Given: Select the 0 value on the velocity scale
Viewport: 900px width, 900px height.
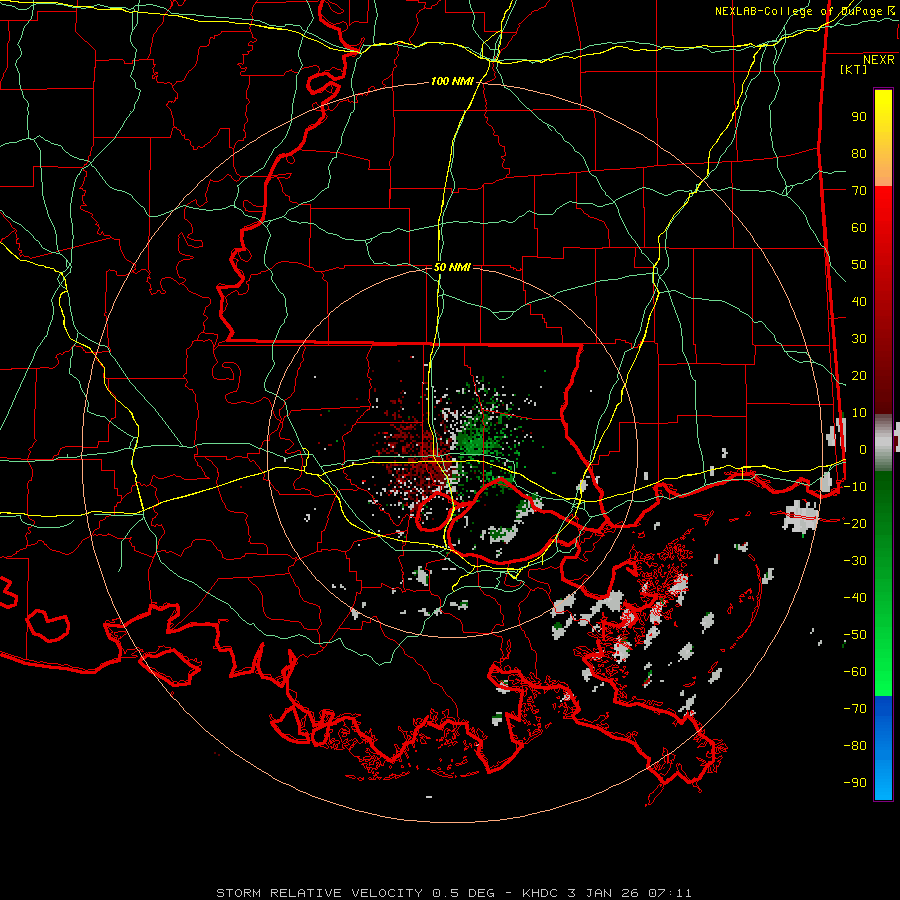Looking at the screenshot, I should 863,450.
